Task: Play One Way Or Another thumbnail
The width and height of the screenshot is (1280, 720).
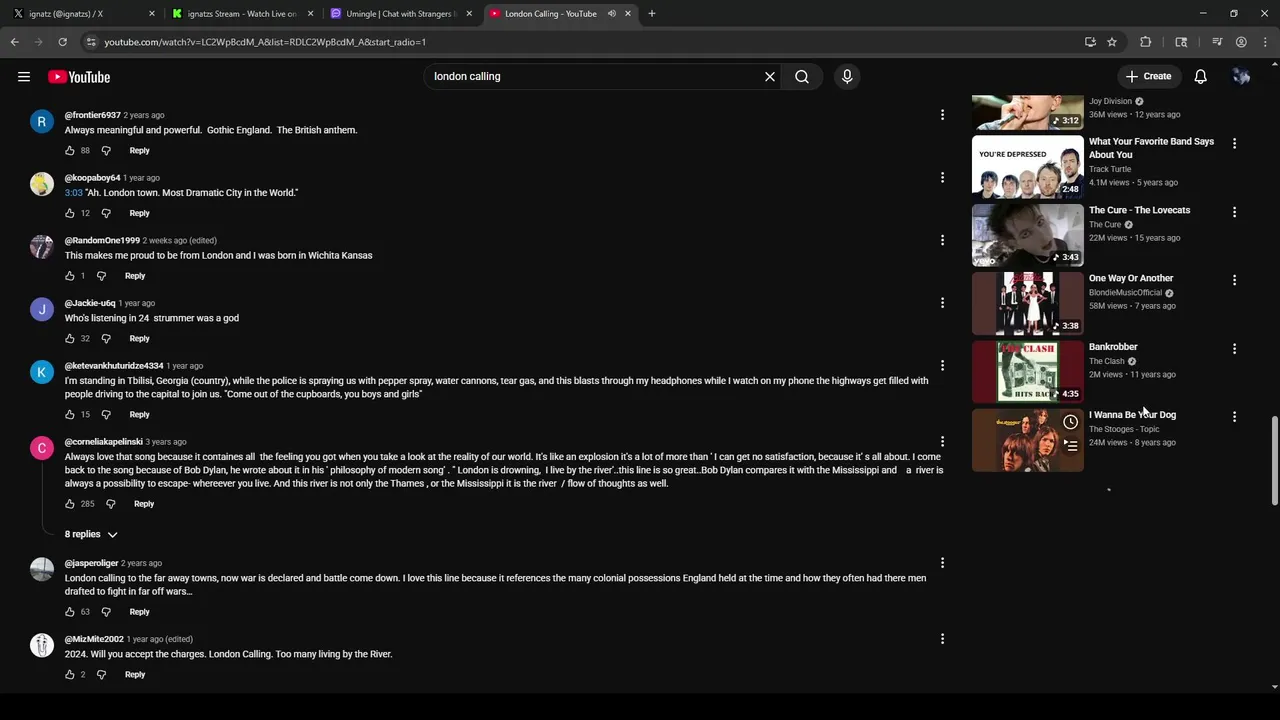Action: click(1027, 303)
